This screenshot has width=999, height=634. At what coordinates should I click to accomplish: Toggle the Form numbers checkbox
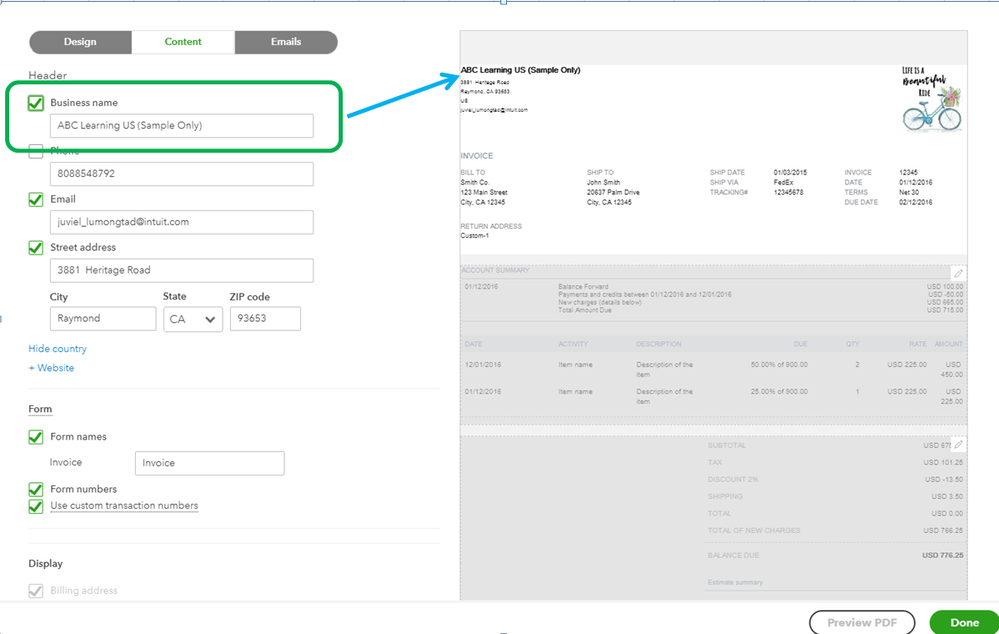coord(36,489)
